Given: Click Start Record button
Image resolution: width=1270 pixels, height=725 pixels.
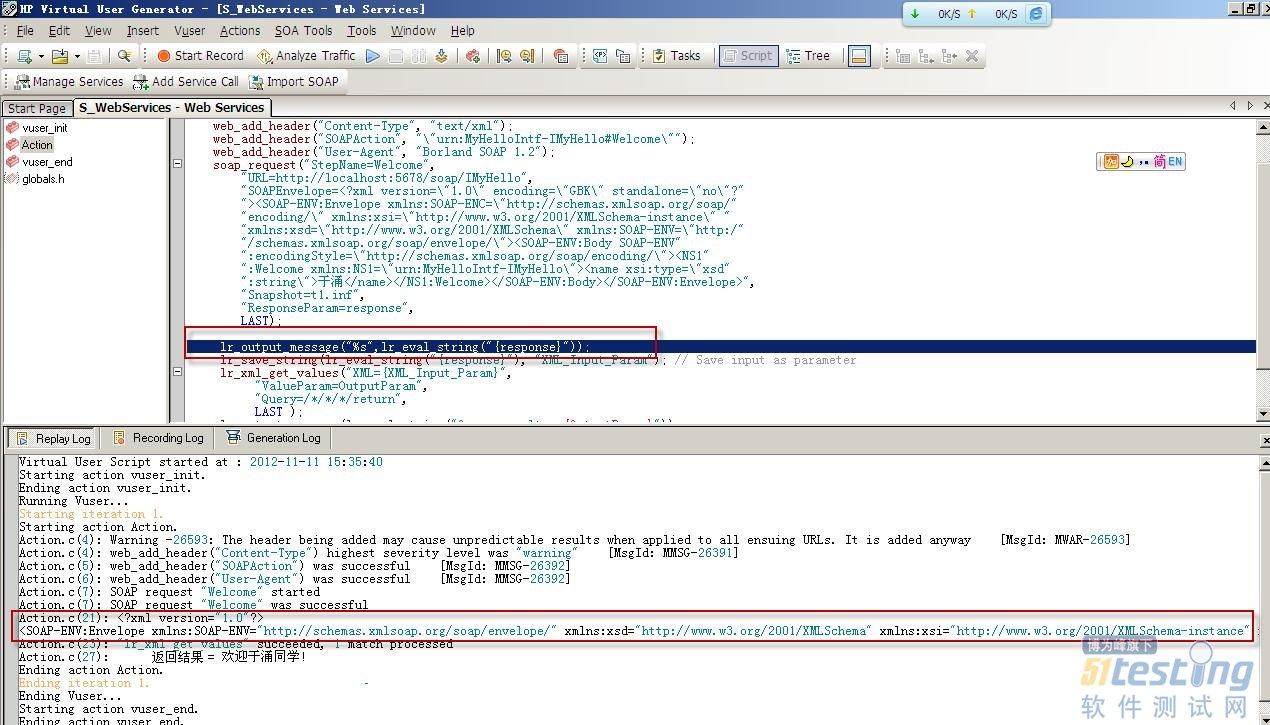Looking at the screenshot, I should [x=200, y=56].
